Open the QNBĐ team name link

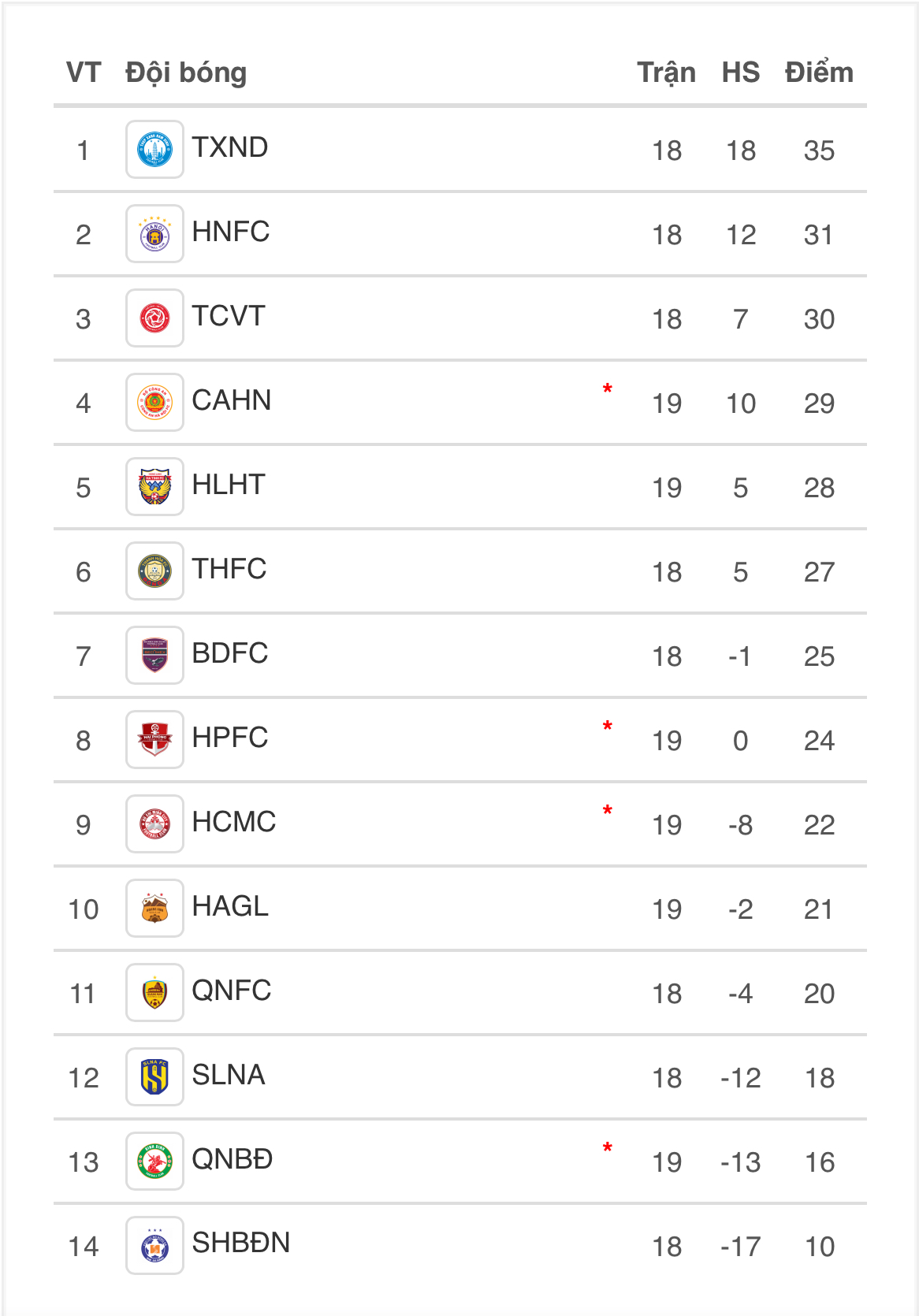pos(233,1159)
